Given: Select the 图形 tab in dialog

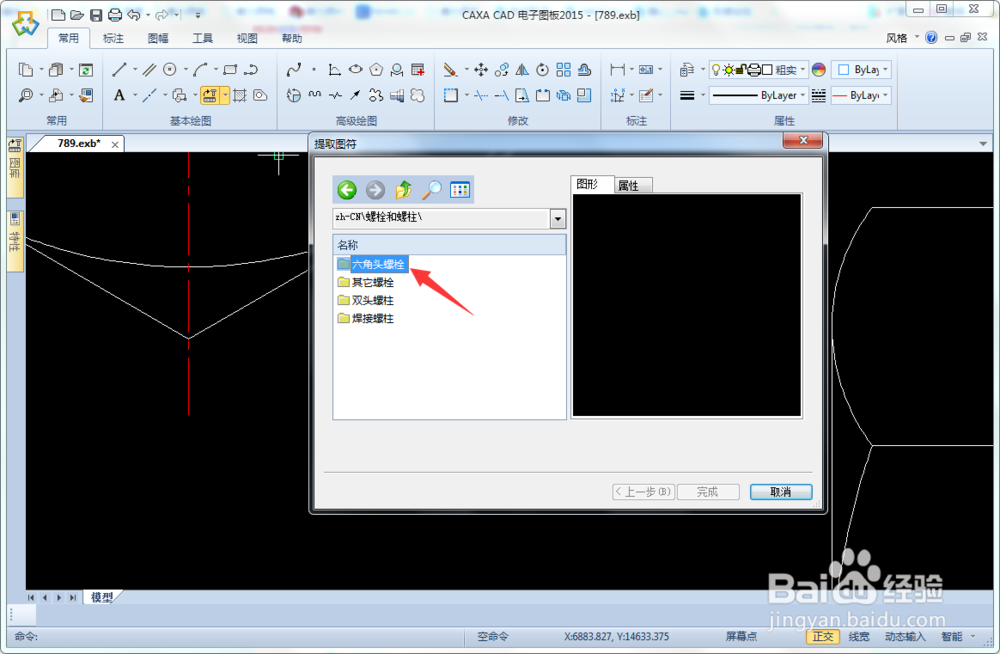Looking at the screenshot, I should pos(591,184).
